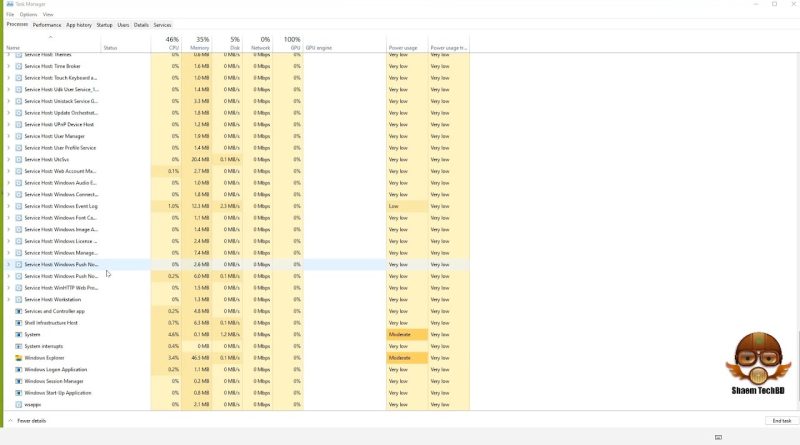800x445 pixels.
Task: Click the Service Host: Time Broker process icon
Action: pos(19,66)
